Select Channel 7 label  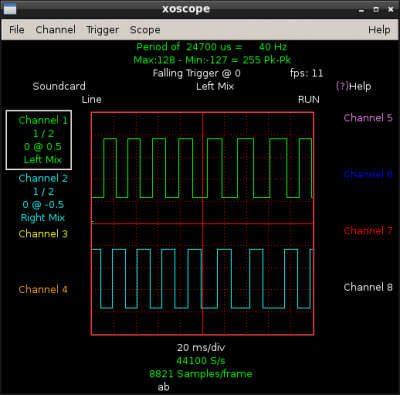coord(368,231)
